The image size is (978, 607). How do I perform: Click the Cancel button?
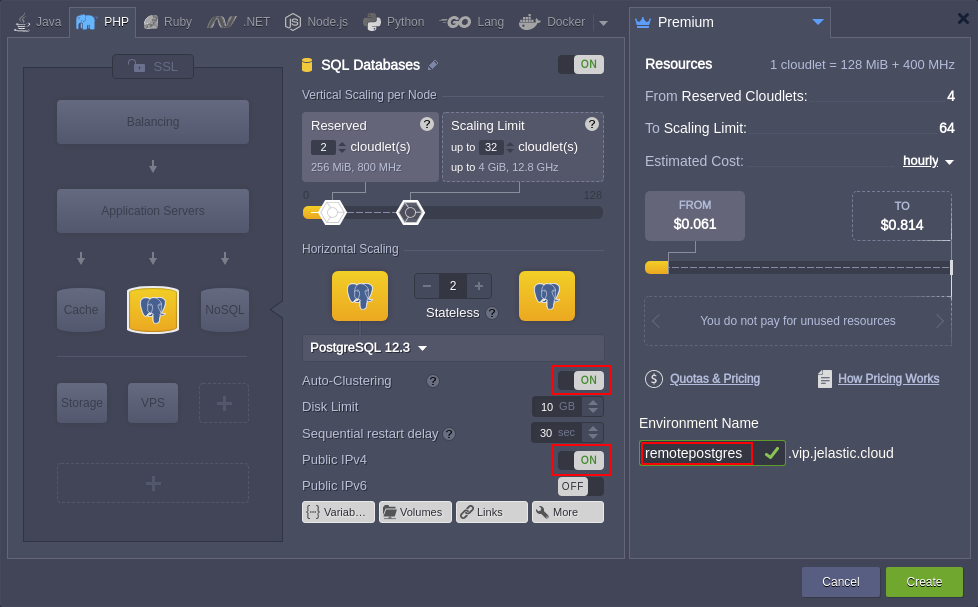tap(841, 581)
